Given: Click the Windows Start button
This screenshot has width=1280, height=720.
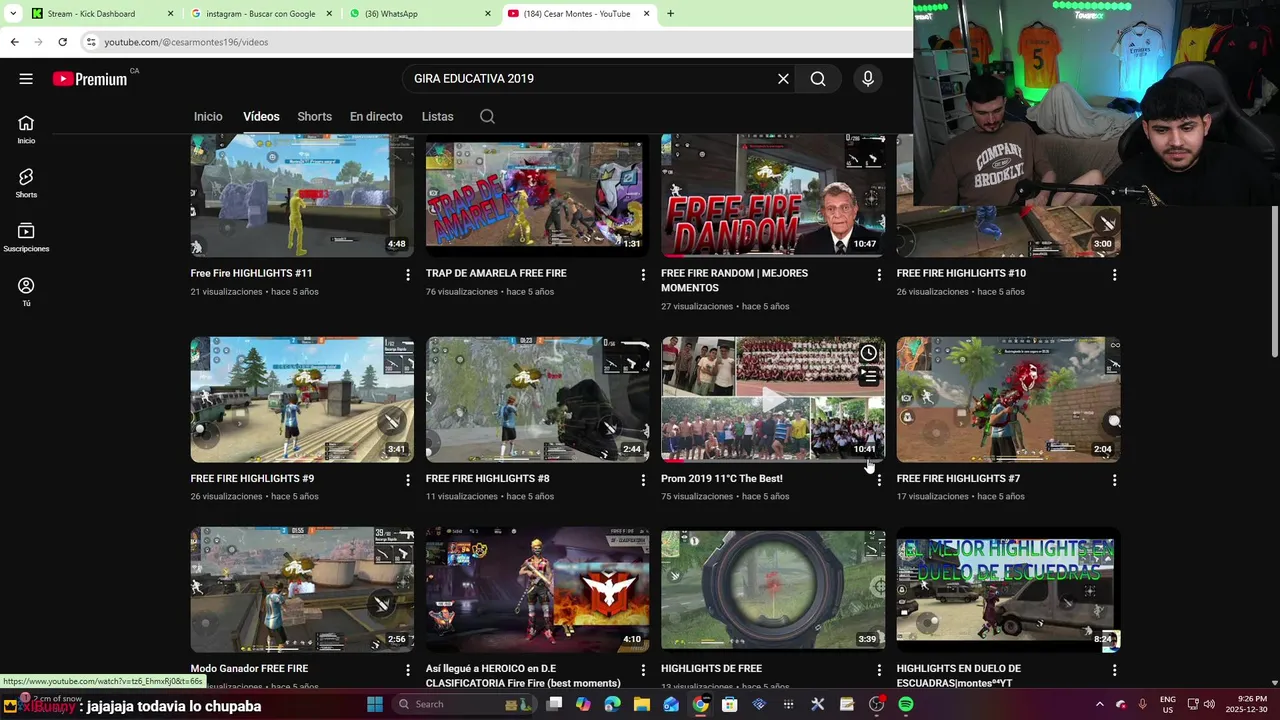Looking at the screenshot, I should point(375,704).
